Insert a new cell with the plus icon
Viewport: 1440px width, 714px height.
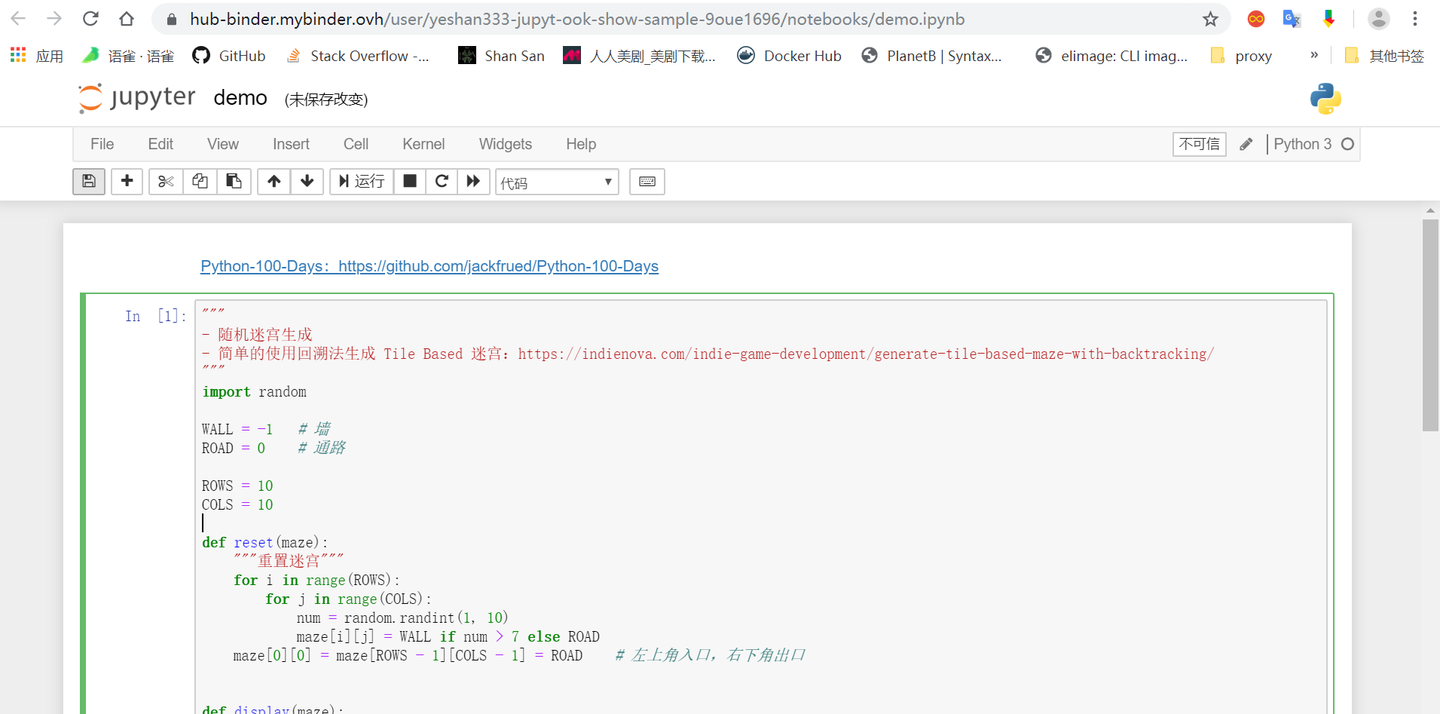[x=126, y=181]
